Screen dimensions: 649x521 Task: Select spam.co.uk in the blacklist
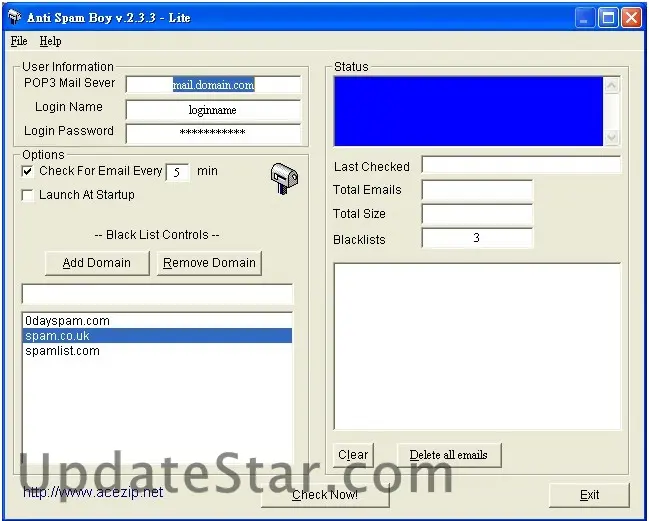pyautogui.click(x=157, y=336)
